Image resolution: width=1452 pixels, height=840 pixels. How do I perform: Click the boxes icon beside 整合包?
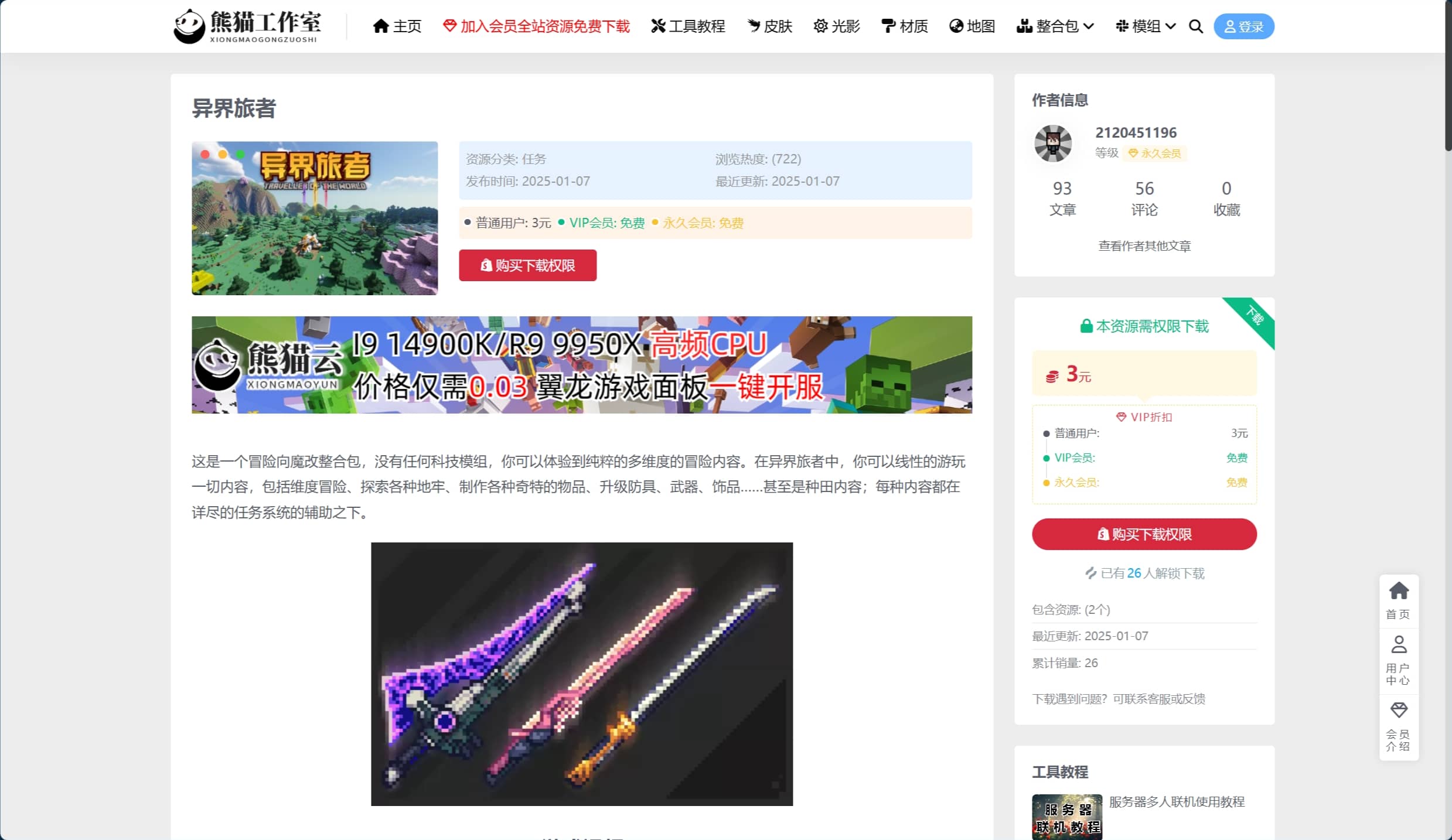coord(1024,26)
